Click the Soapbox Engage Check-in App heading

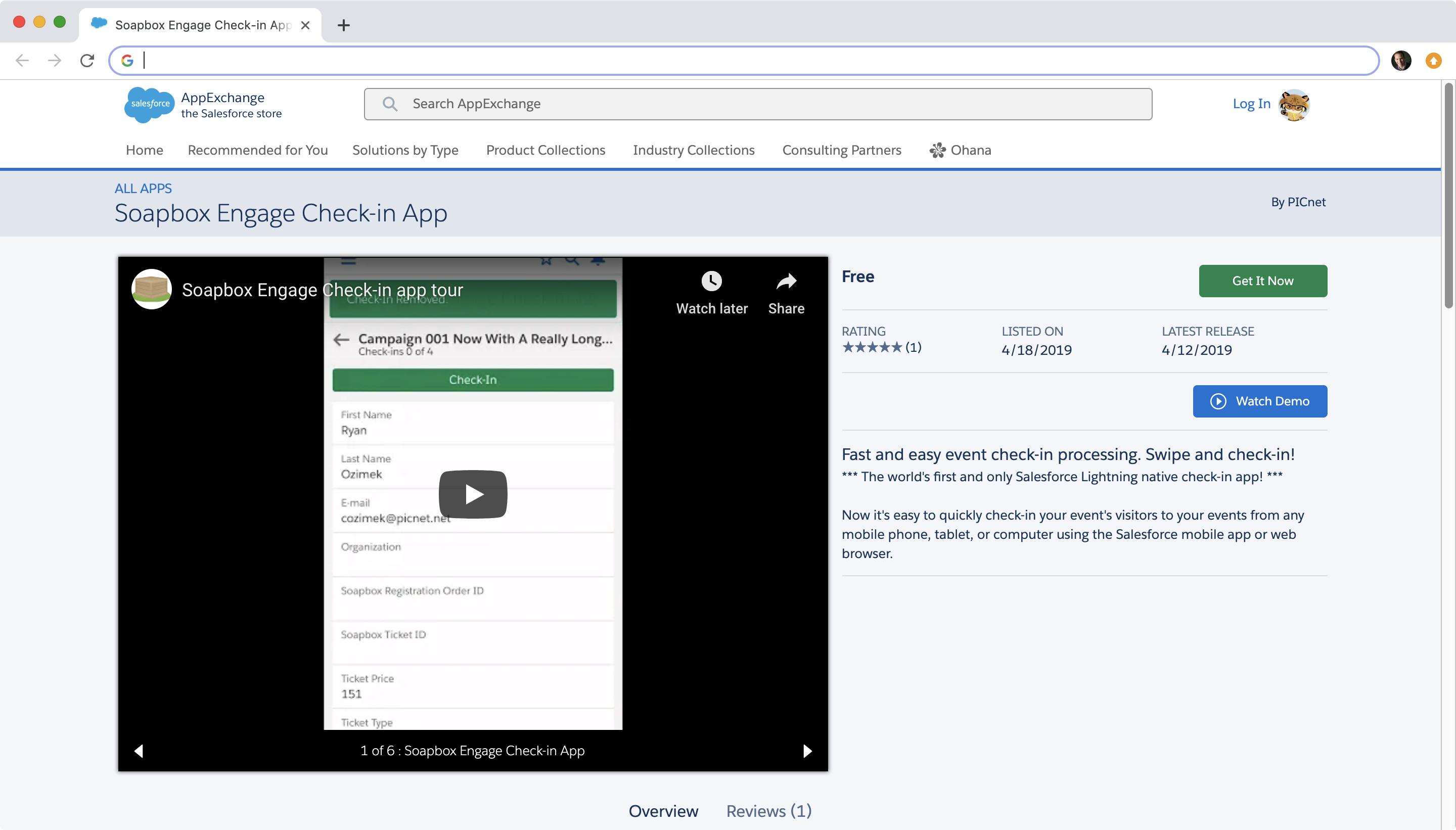(281, 214)
